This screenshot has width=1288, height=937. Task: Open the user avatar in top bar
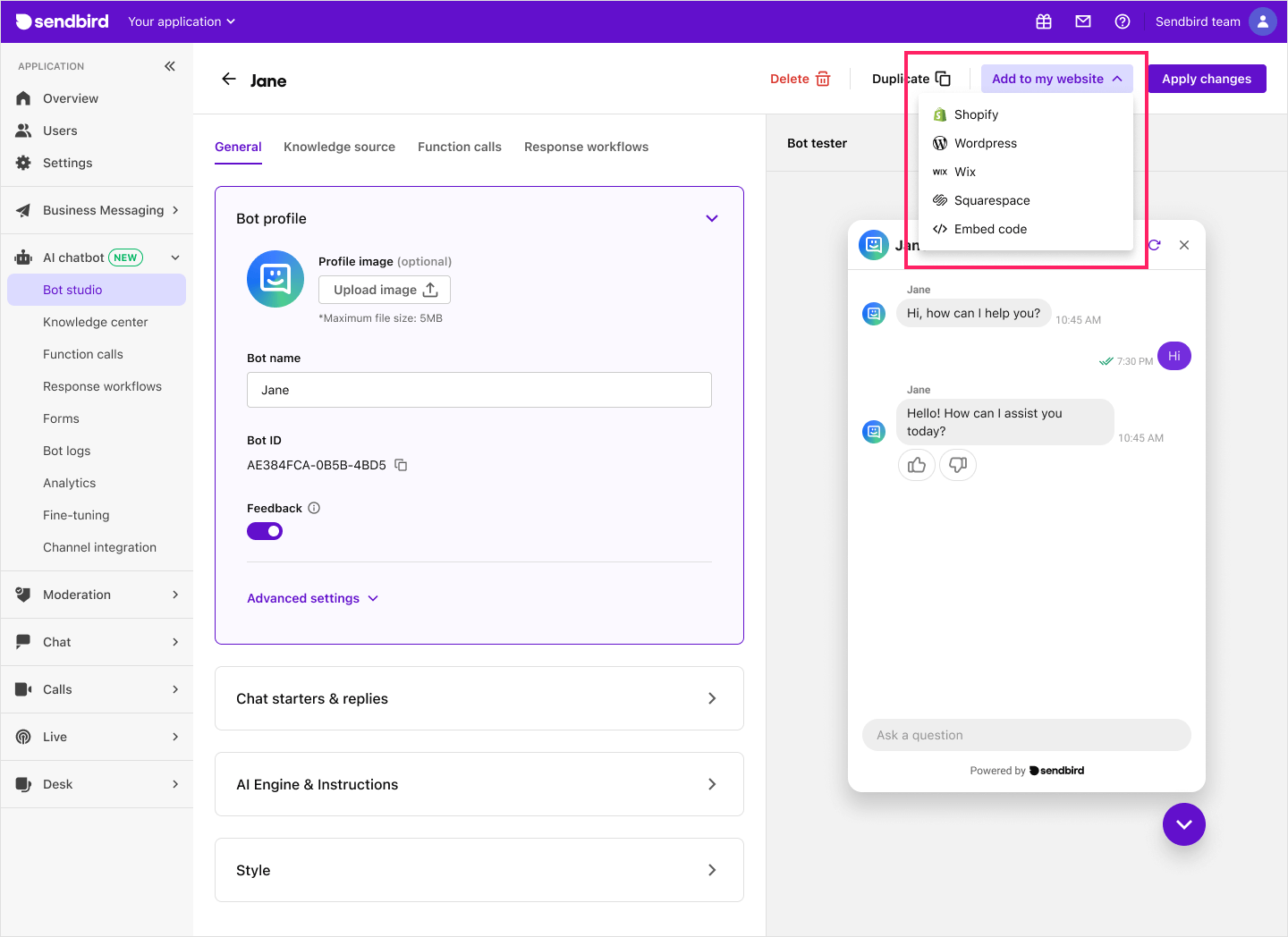point(1263,21)
